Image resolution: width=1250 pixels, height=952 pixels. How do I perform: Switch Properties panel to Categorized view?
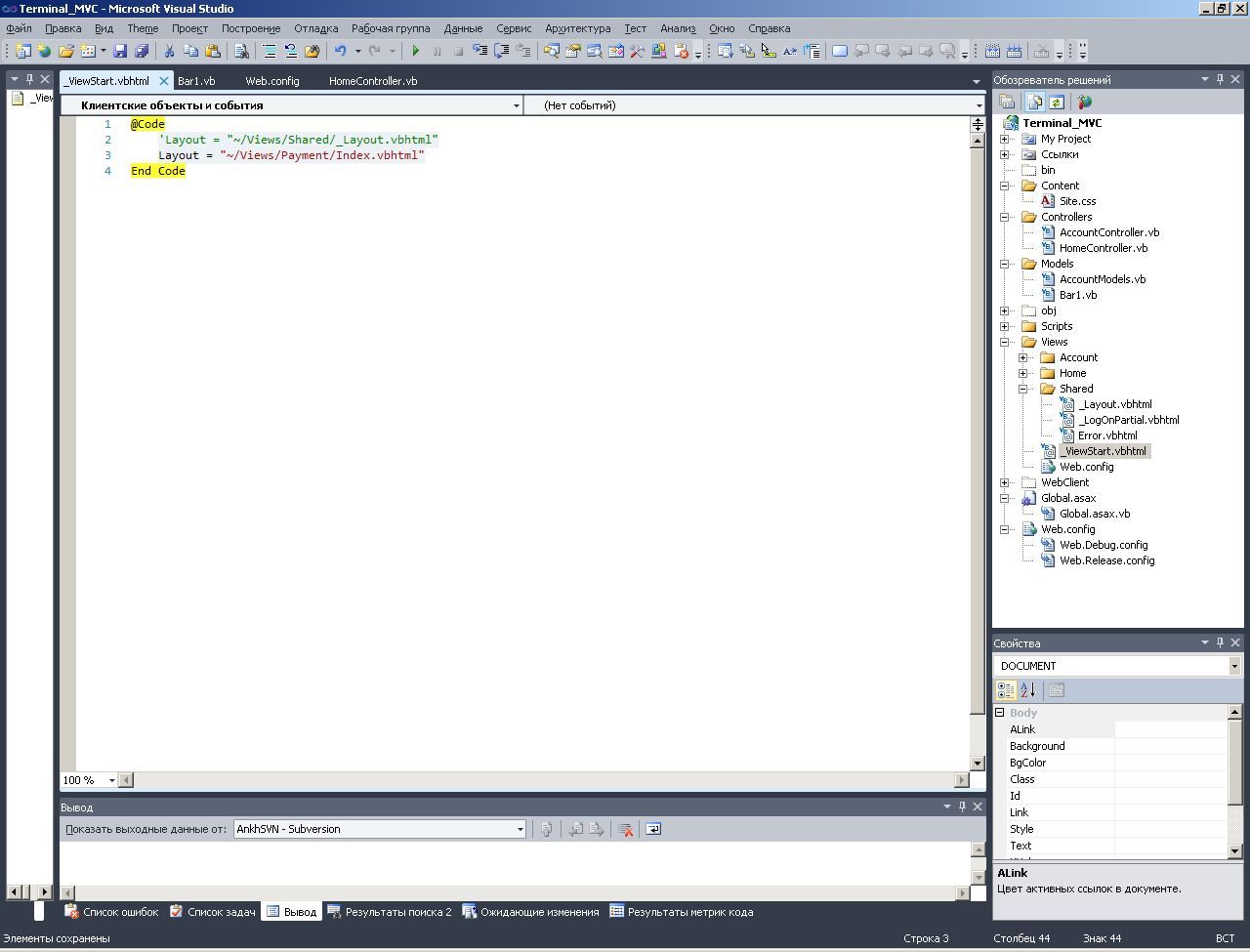1006,690
